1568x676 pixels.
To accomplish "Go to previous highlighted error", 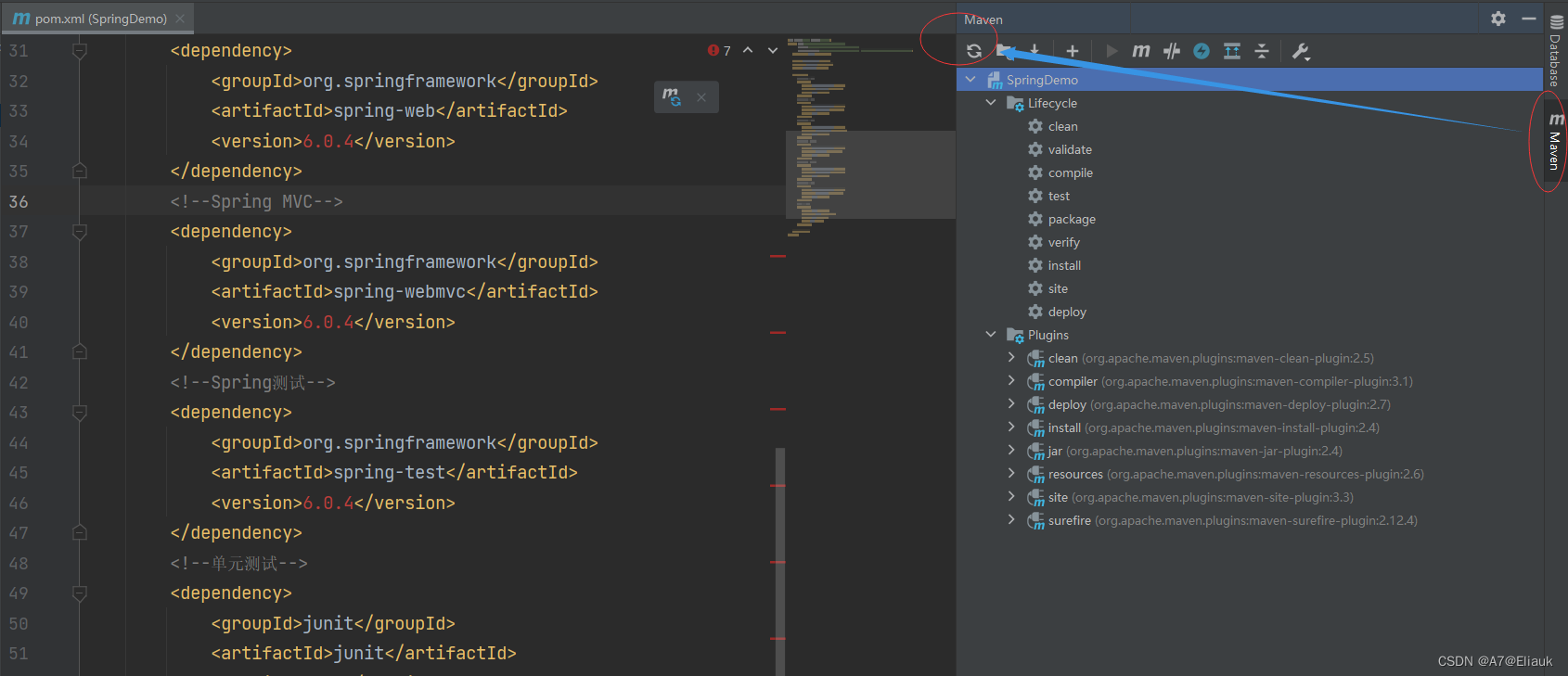I will coord(748,50).
